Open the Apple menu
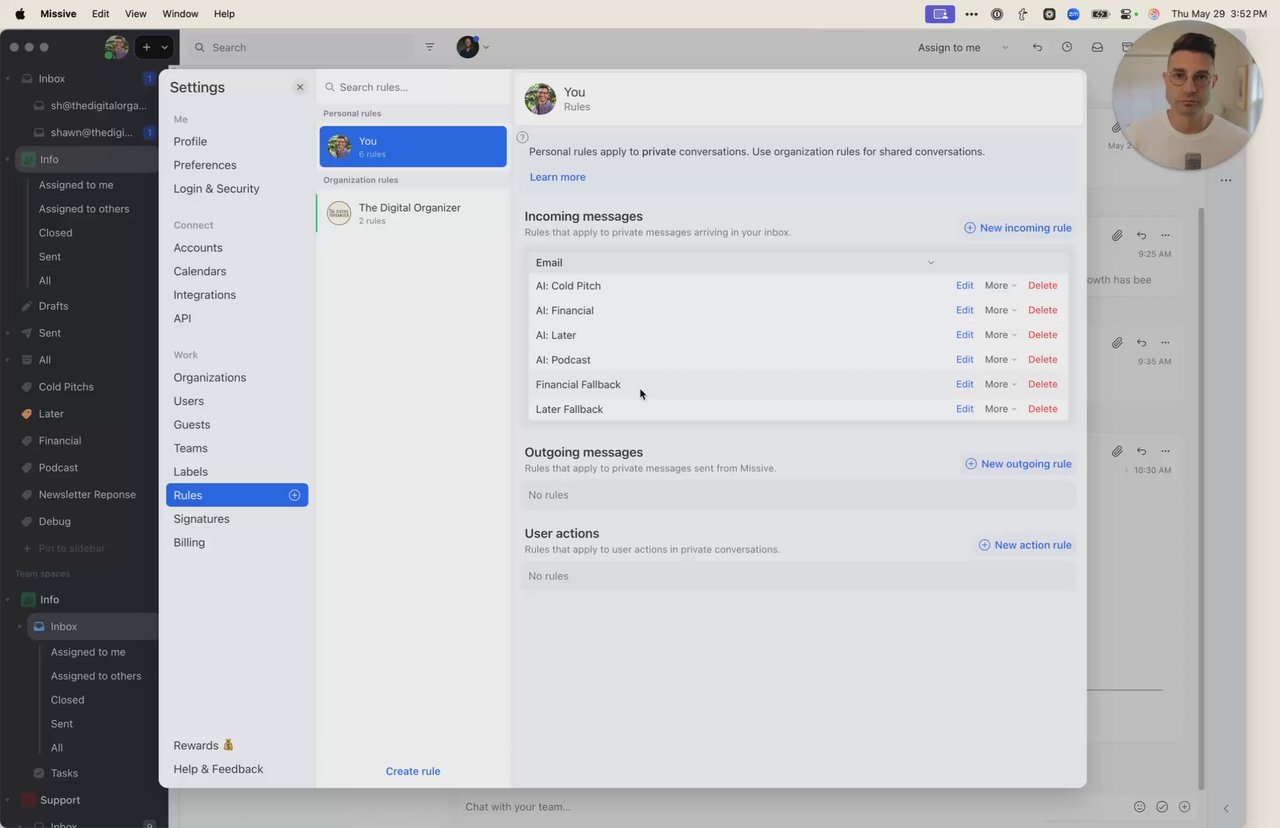The width and height of the screenshot is (1280, 828). (x=19, y=14)
